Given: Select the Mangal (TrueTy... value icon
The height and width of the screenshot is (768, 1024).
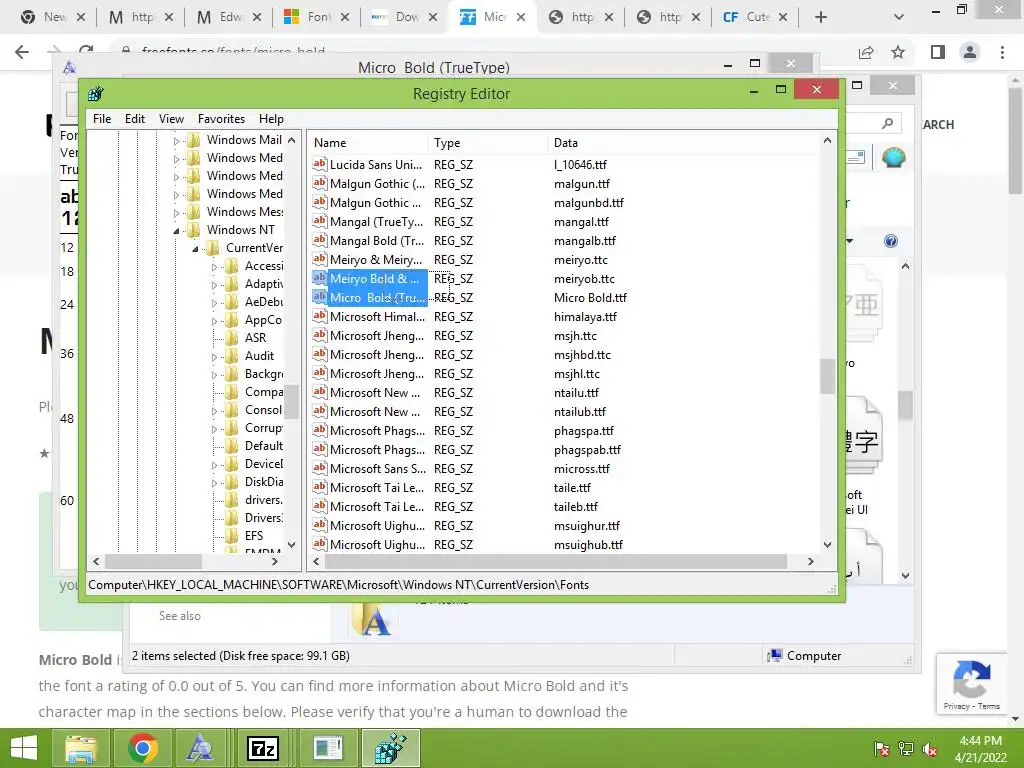Looking at the screenshot, I should [319, 221].
